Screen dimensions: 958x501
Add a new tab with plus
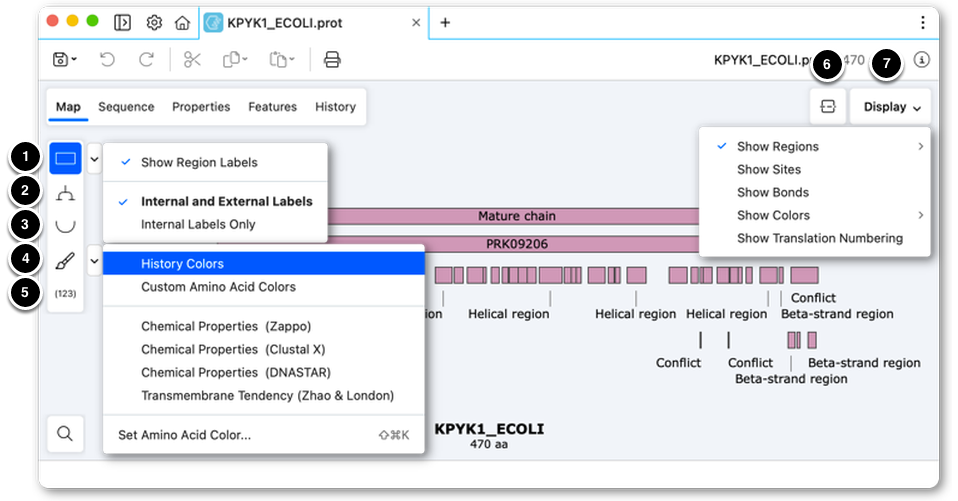[x=445, y=23]
